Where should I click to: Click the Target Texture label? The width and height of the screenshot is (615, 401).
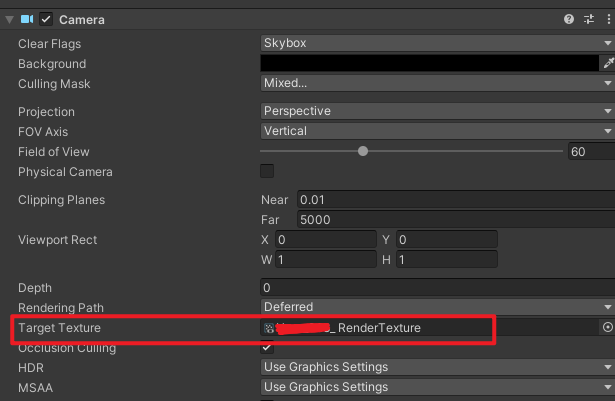coord(59,328)
